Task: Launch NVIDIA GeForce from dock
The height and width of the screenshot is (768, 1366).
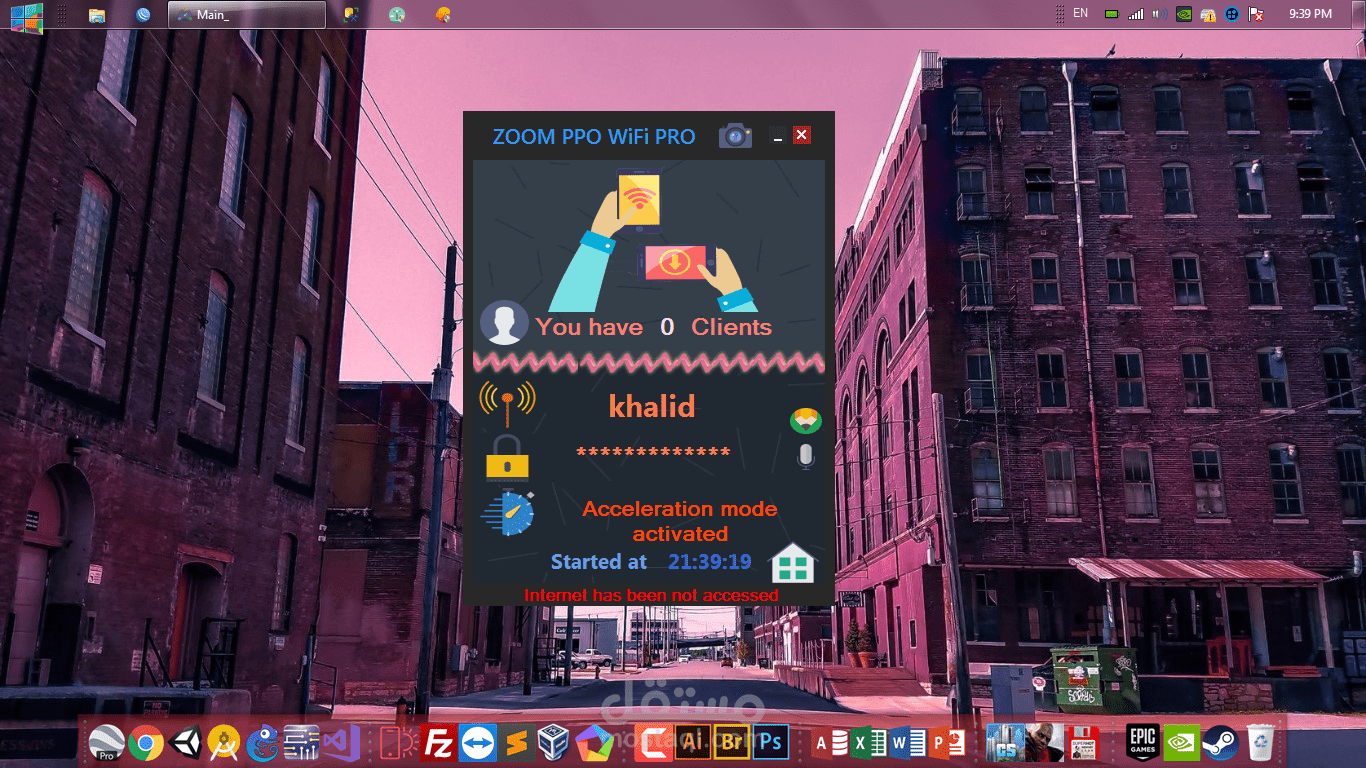Action: tap(1182, 743)
